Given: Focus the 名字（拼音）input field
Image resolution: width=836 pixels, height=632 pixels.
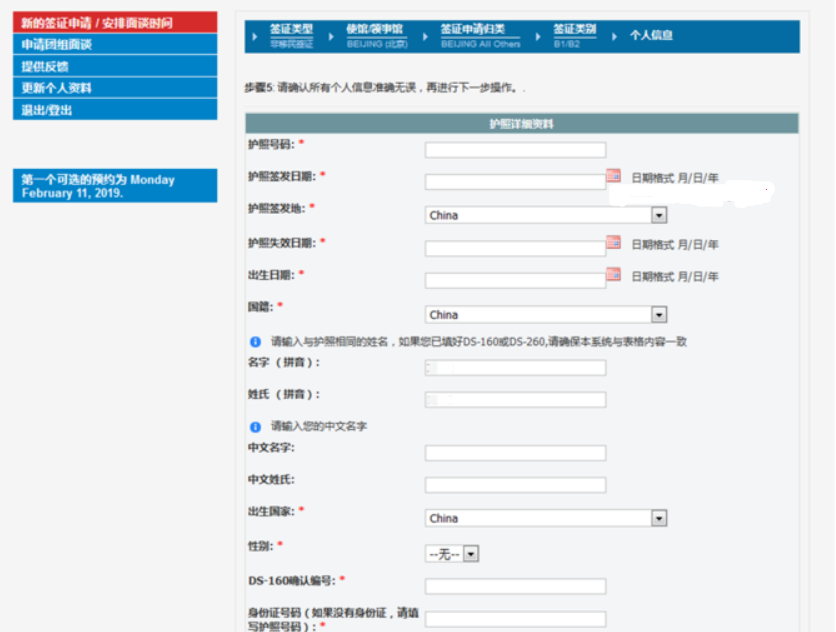Looking at the screenshot, I should pos(516,367).
